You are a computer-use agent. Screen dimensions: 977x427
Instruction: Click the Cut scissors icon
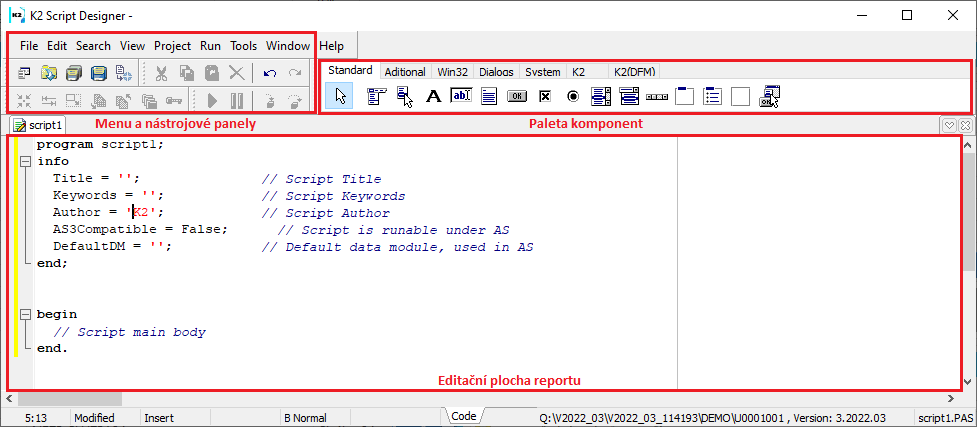161,74
